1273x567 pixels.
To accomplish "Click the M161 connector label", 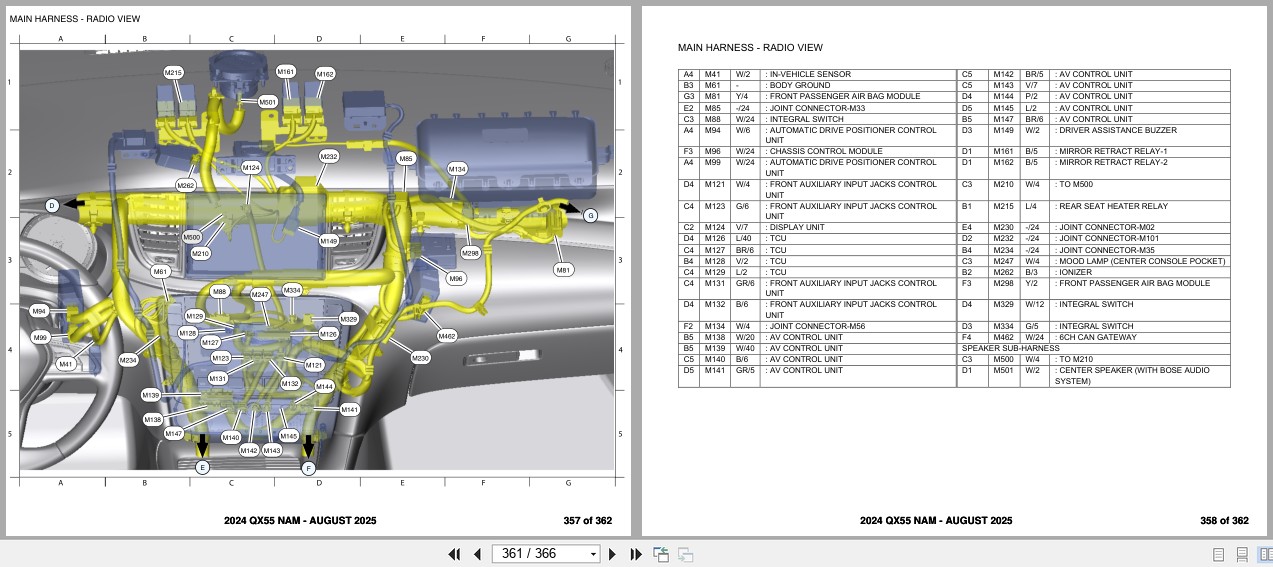I will 286,71.
